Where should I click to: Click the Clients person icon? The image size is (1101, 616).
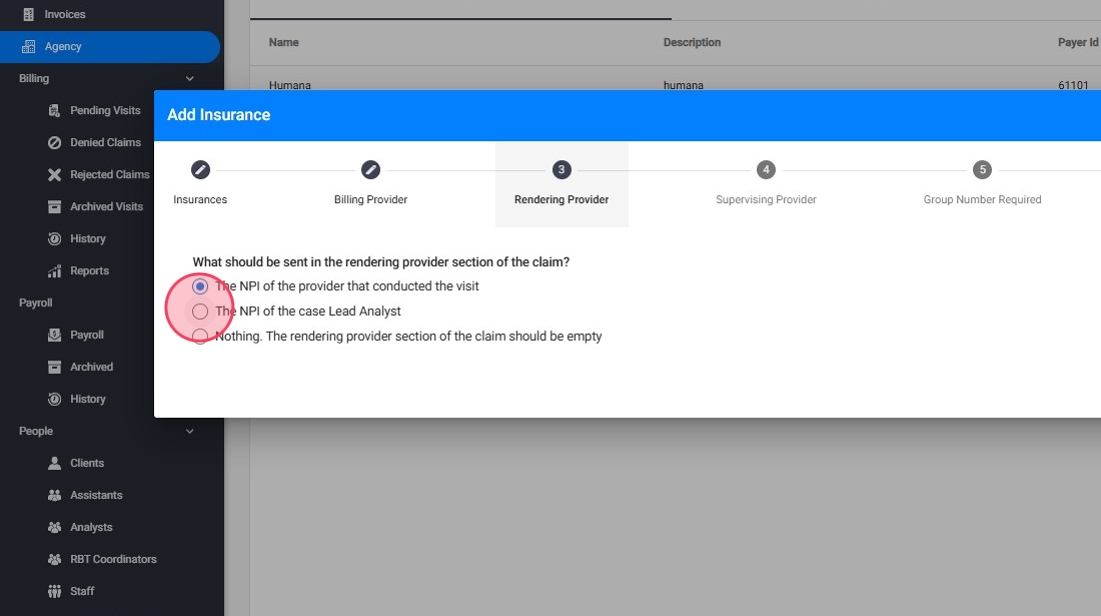point(54,463)
